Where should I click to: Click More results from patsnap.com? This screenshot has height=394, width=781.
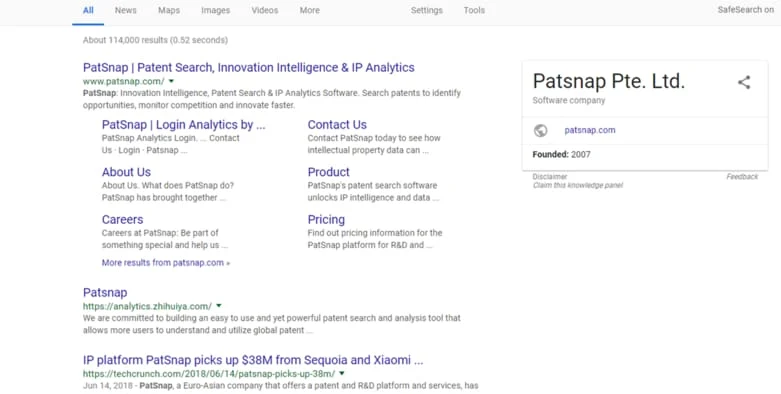point(165,263)
